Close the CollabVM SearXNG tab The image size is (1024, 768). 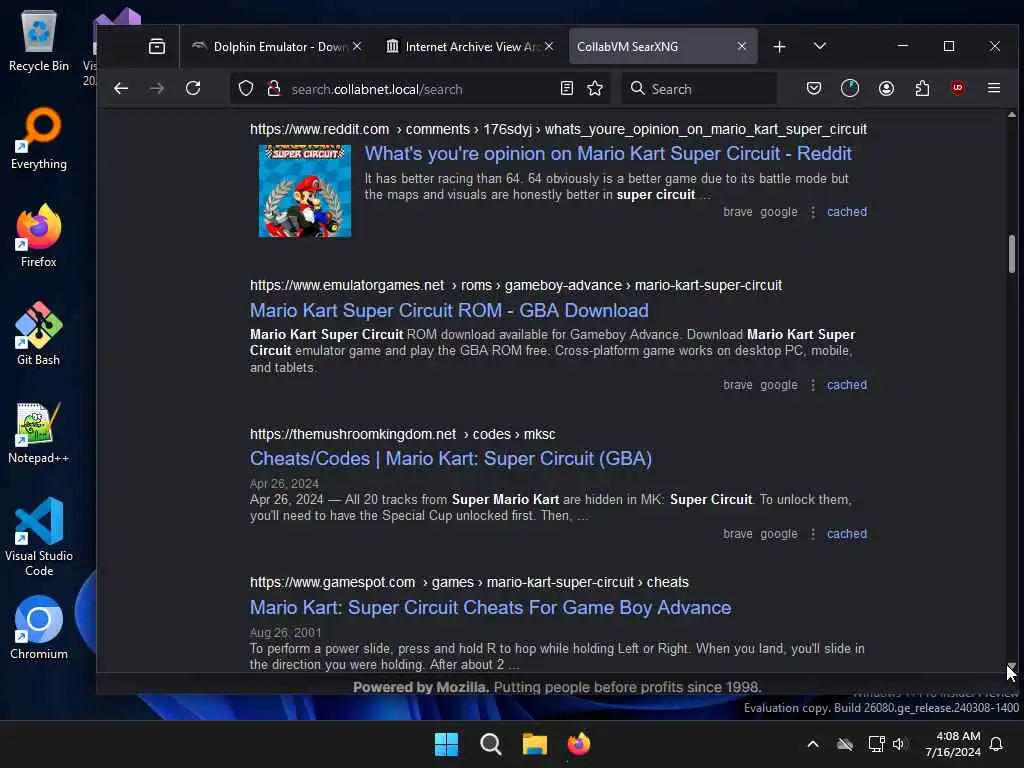click(742, 46)
